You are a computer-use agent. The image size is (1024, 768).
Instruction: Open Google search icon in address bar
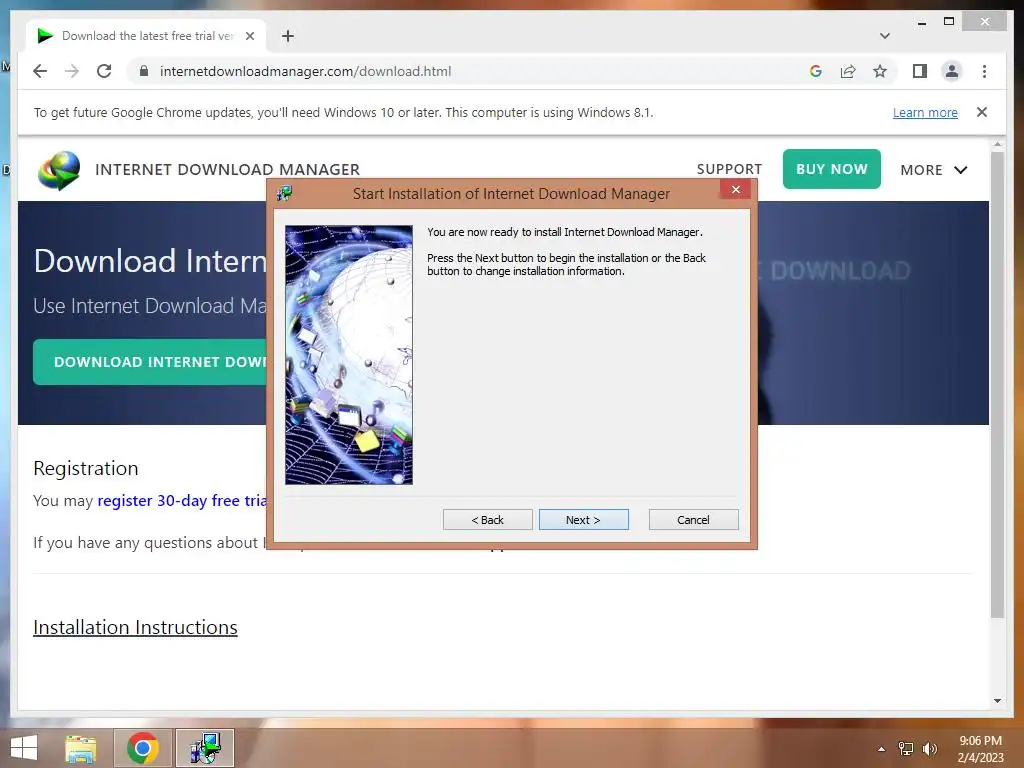pyautogui.click(x=816, y=71)
